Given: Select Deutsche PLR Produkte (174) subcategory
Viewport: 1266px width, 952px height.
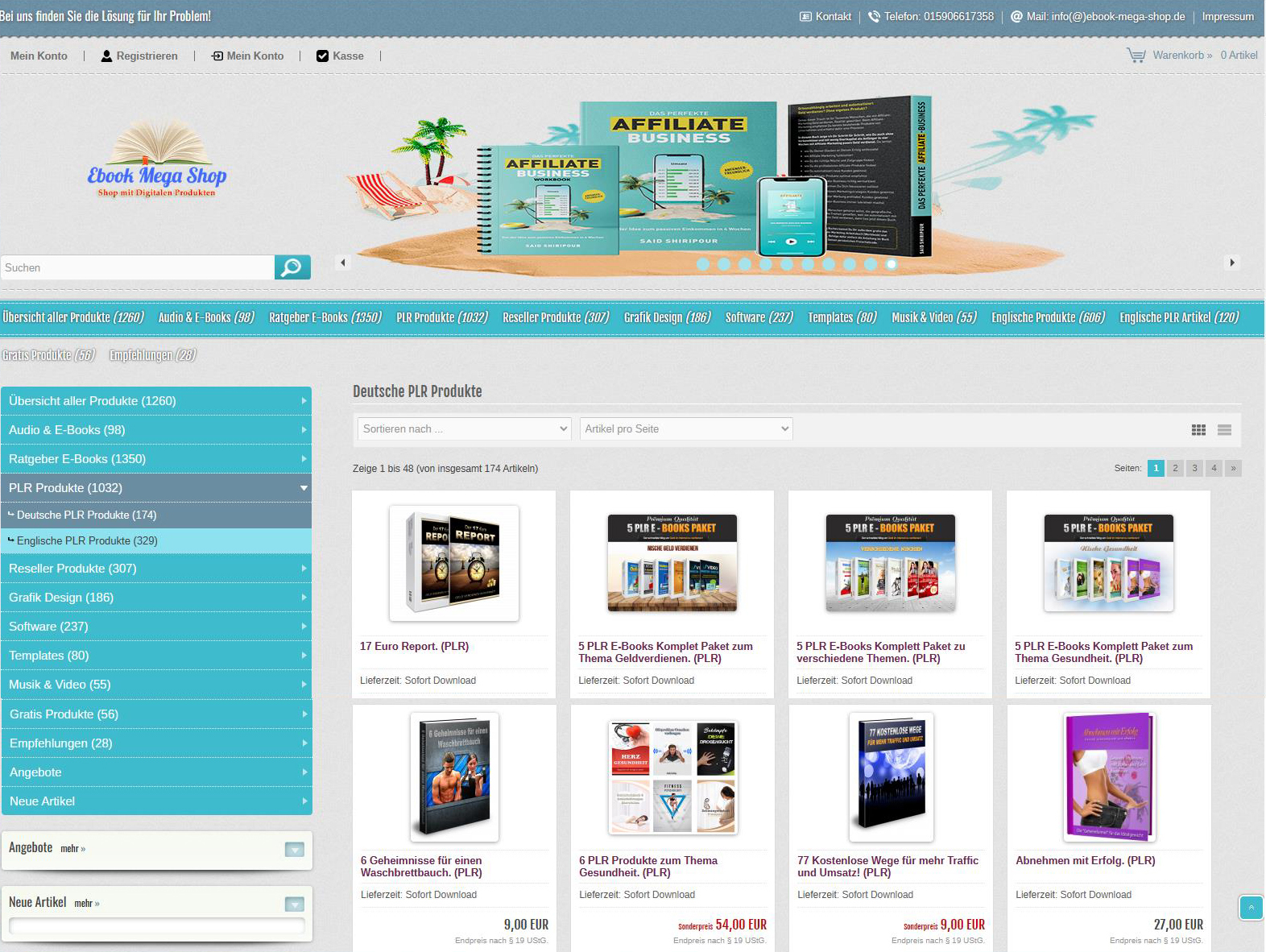Looking at the screenshot, I should (156, 515).
